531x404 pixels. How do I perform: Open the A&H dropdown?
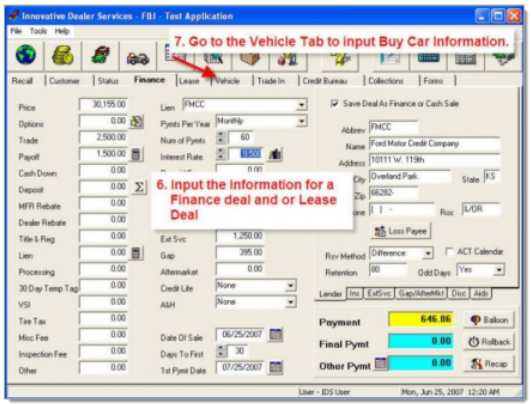(x=290, y=302)
